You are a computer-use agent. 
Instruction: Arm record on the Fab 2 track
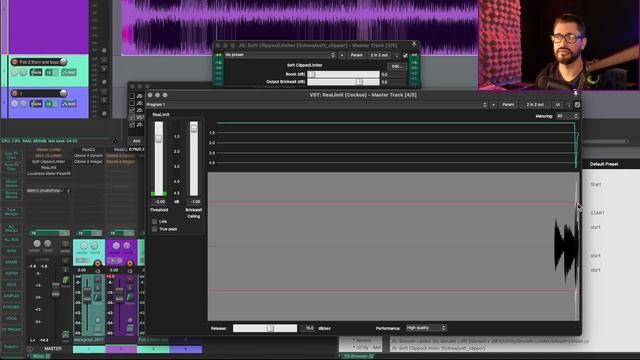15,62
